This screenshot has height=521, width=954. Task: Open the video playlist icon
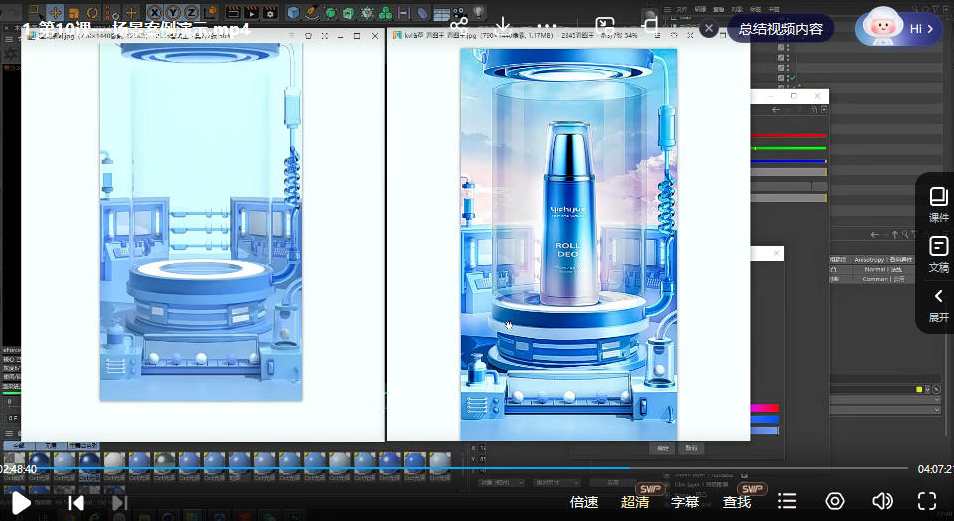[x=788, y=501]
